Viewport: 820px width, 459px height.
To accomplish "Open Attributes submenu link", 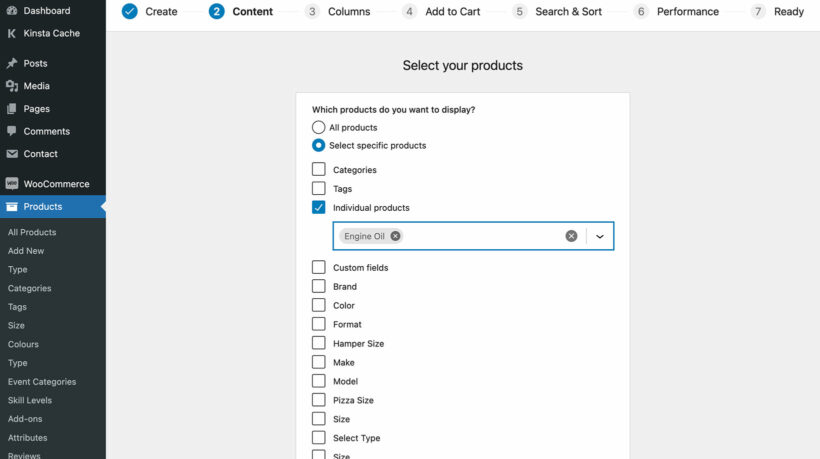I will (x=27, y=438).
